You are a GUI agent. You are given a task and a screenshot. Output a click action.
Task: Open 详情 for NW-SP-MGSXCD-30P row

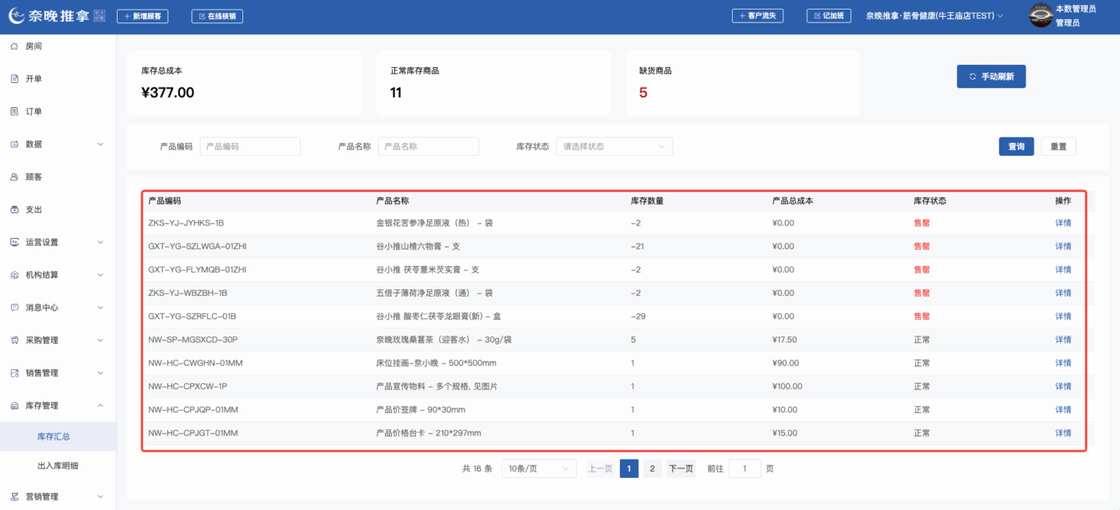tap(1063, 340)
